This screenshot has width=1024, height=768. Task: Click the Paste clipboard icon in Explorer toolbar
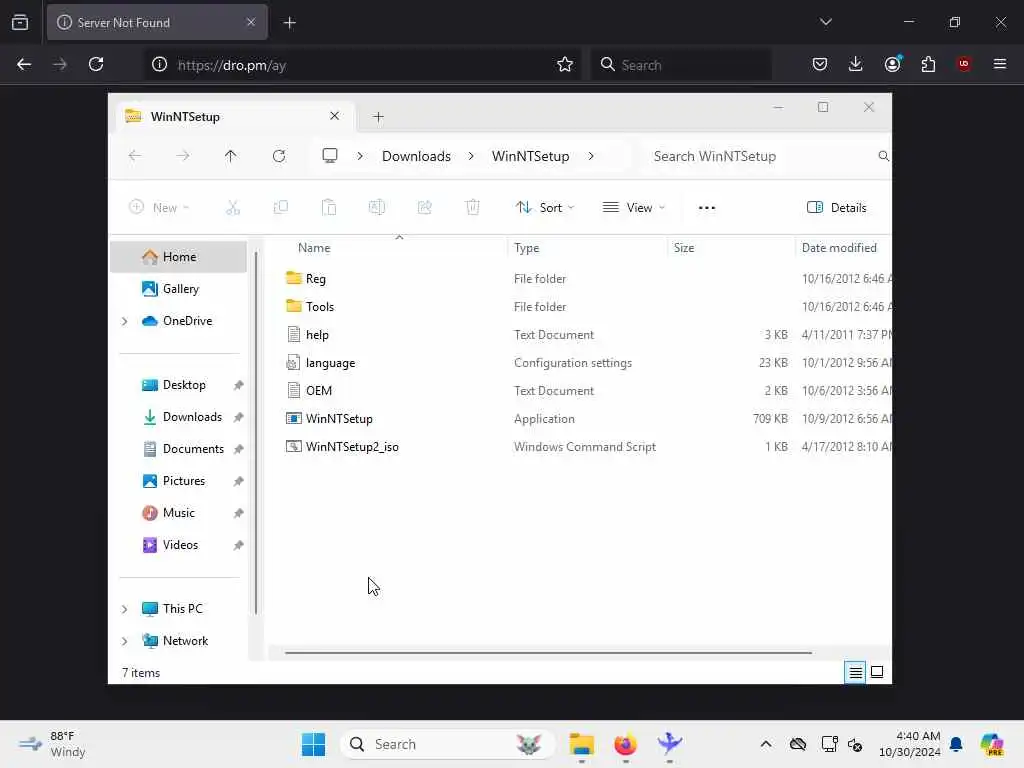point(328,208)
